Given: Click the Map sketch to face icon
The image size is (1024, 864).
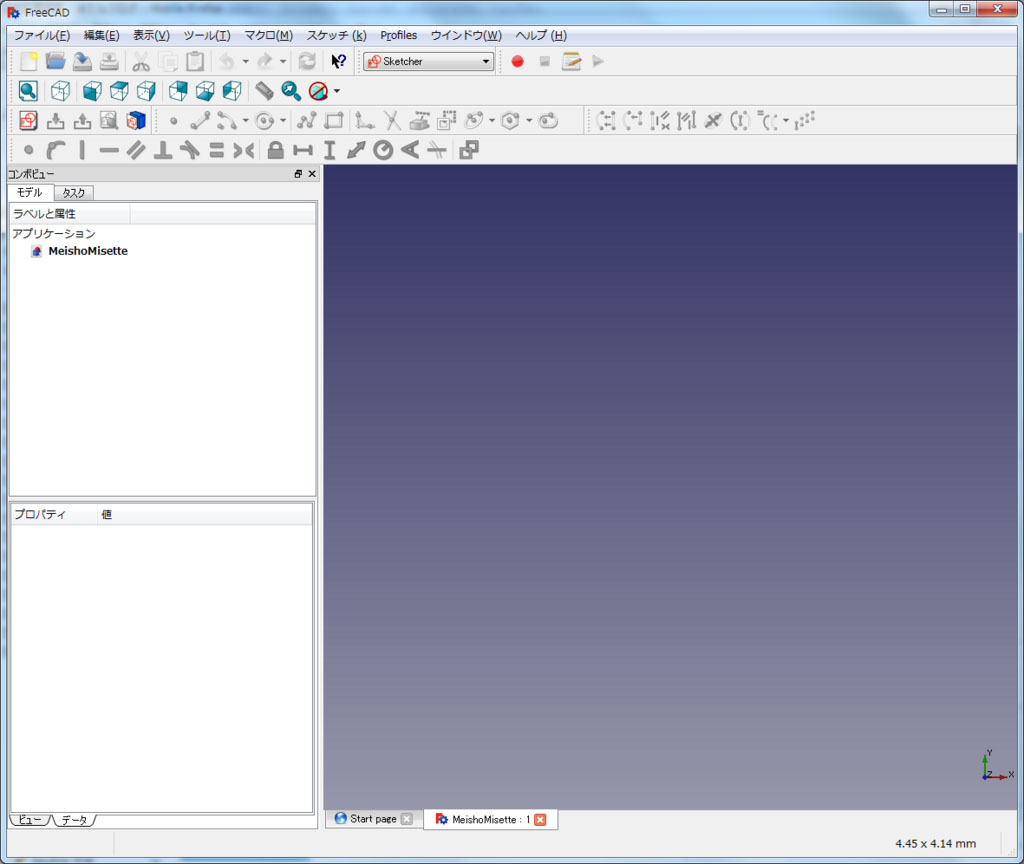Looking at the screenshot, I should coord(136,120).
